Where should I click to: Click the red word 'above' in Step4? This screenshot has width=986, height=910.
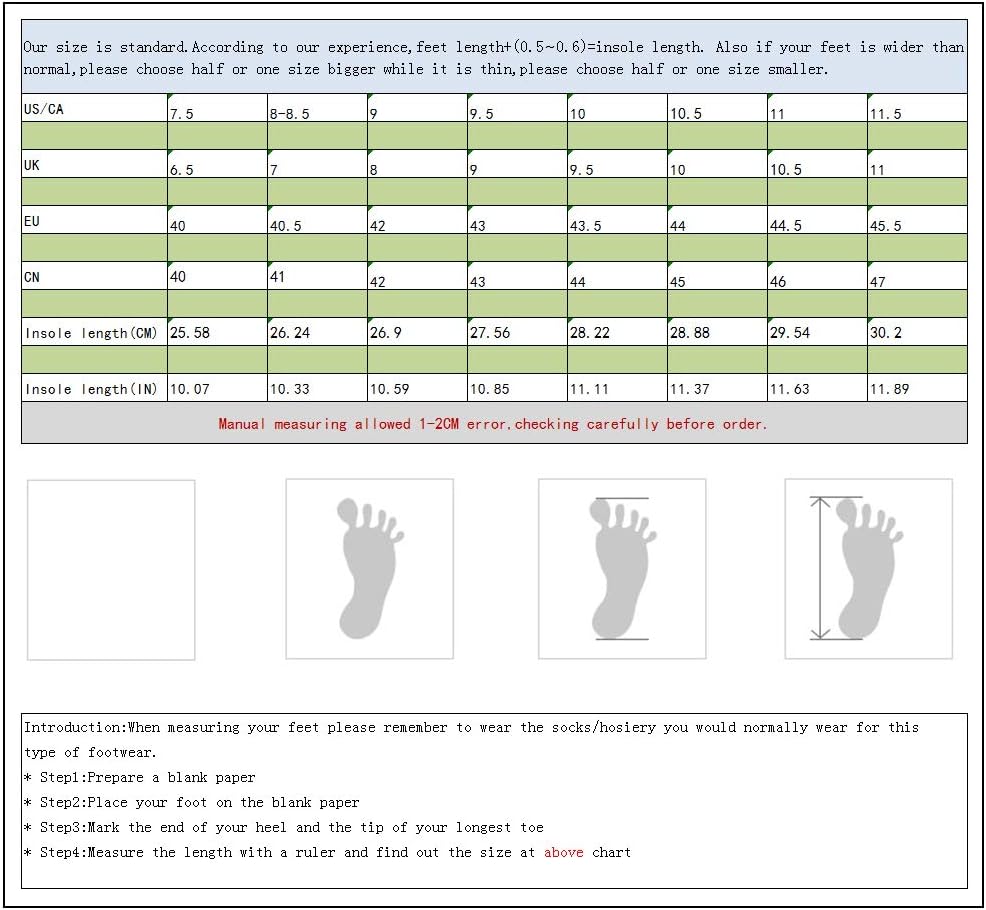tap(563, 852)
